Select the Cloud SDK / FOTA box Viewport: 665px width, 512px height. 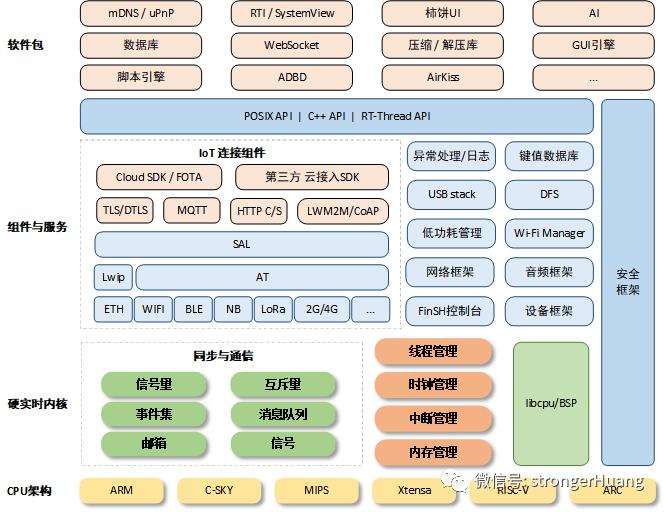click(x=159, y=177)
